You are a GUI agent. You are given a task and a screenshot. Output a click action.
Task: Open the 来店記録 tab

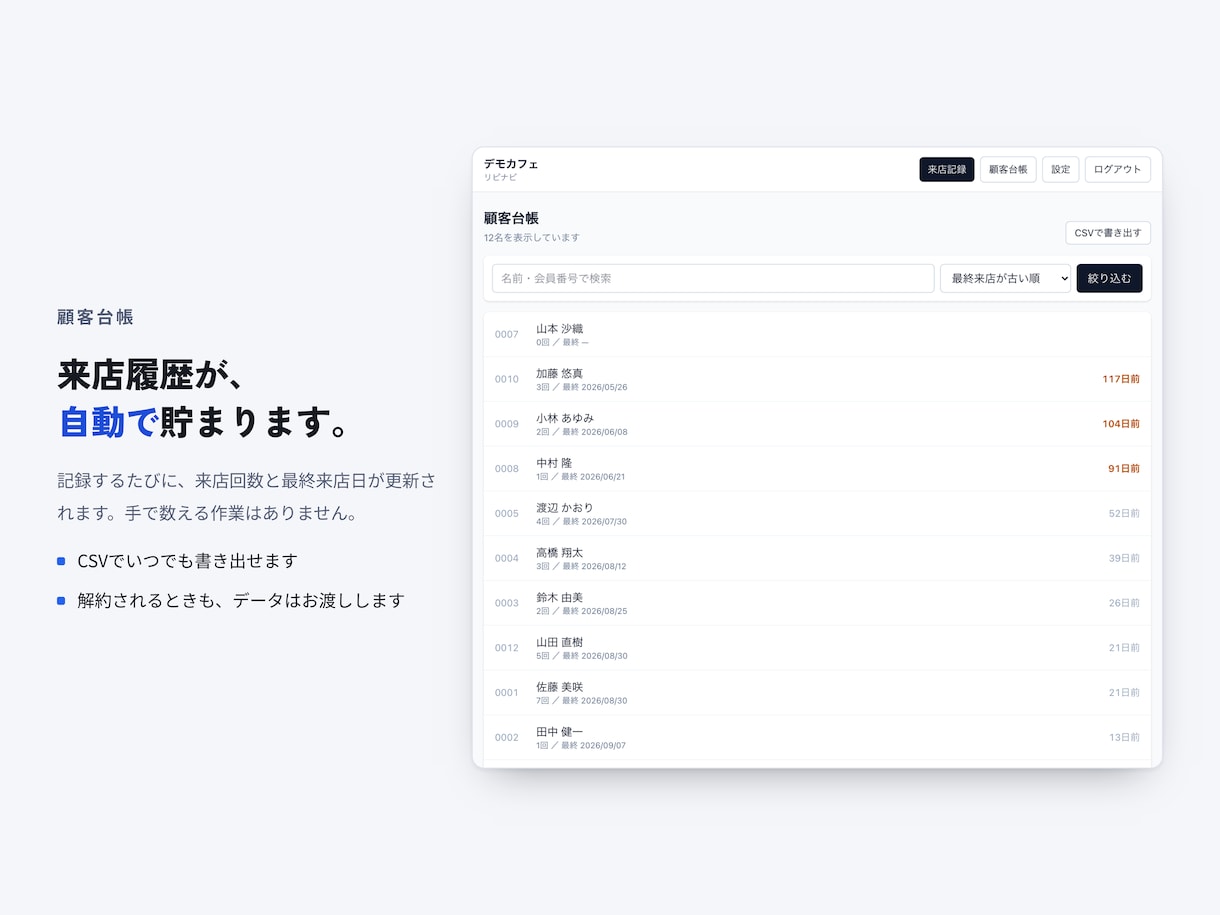(946, 170)
